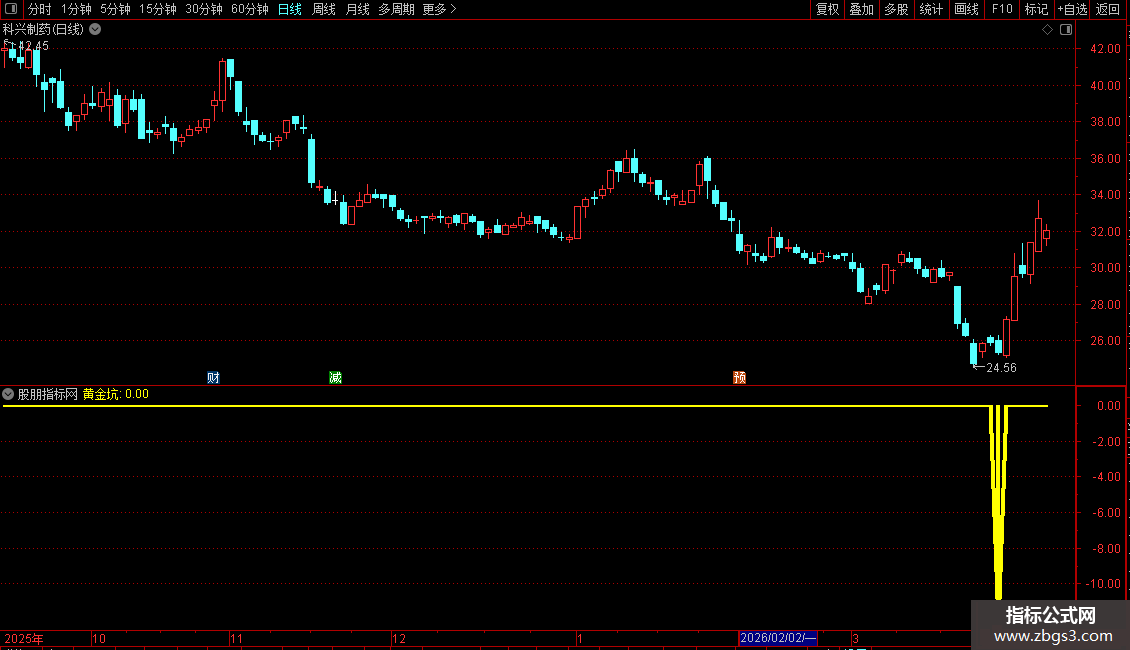The width and height of the screenshot is (1130, 650).
Task: Click the 叠加 overlay button
Action: tap(861, 9)
